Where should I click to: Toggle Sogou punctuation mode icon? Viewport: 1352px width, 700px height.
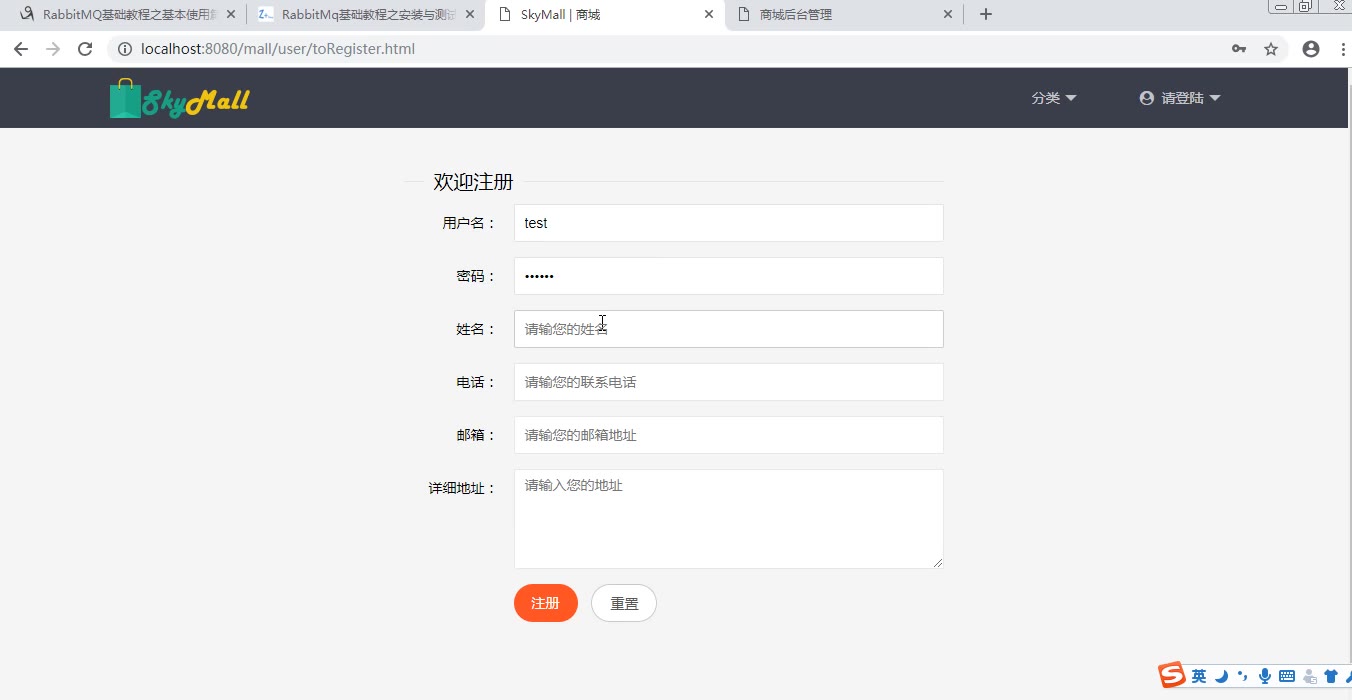pos(1243,677)
